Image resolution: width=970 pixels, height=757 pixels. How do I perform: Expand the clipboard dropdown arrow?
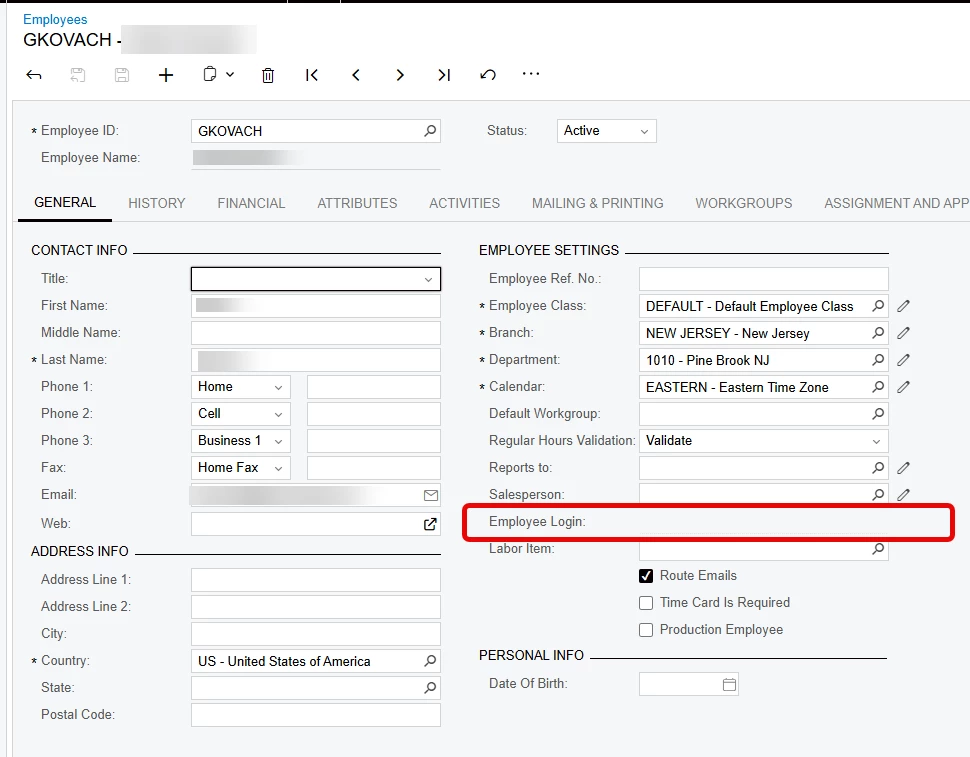point(230,74)
